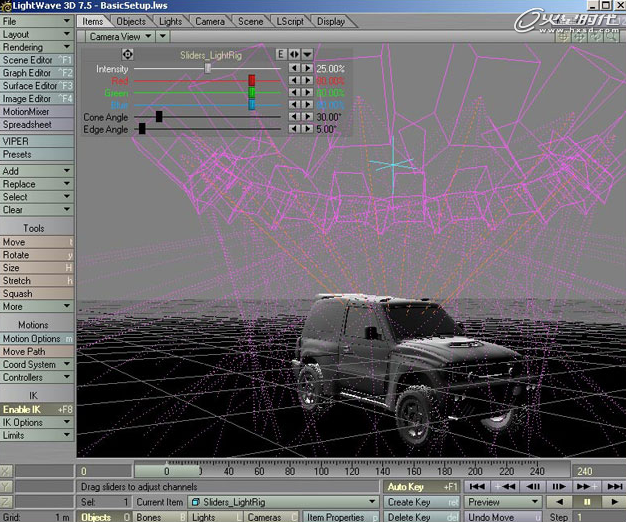Toggle the Z axis channel button
The height and width of the screenshot is (522, 626).
(x=6, y=502)
